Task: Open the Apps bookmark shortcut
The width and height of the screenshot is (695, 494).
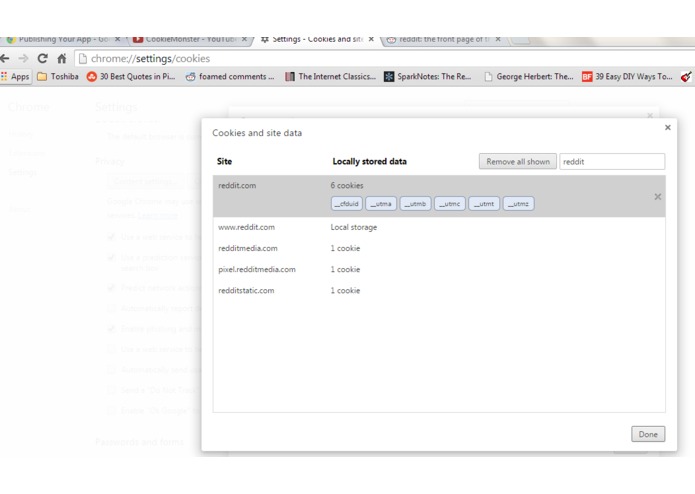Action: pos(16,77)
